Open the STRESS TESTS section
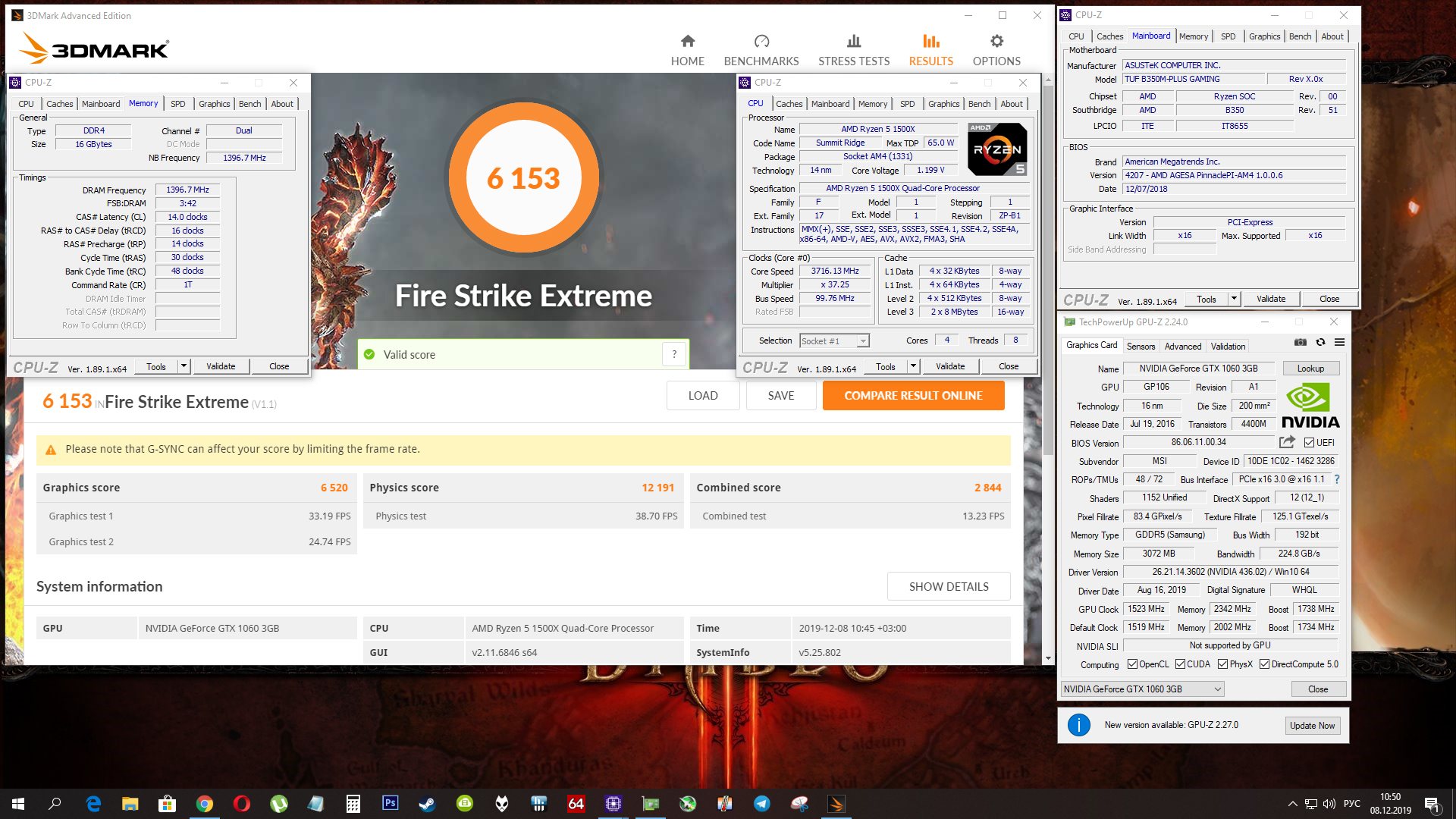This screenshot has width=1456, height=819. click(x=854, y=50)
